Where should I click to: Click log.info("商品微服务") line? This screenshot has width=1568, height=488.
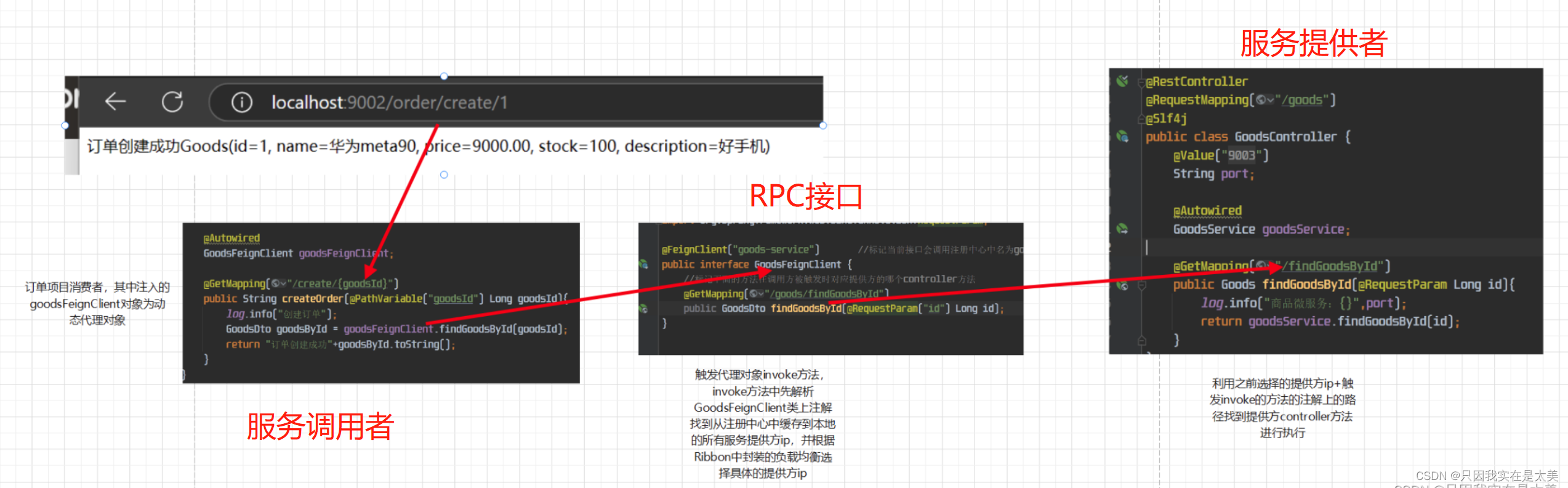[1303, 303]
